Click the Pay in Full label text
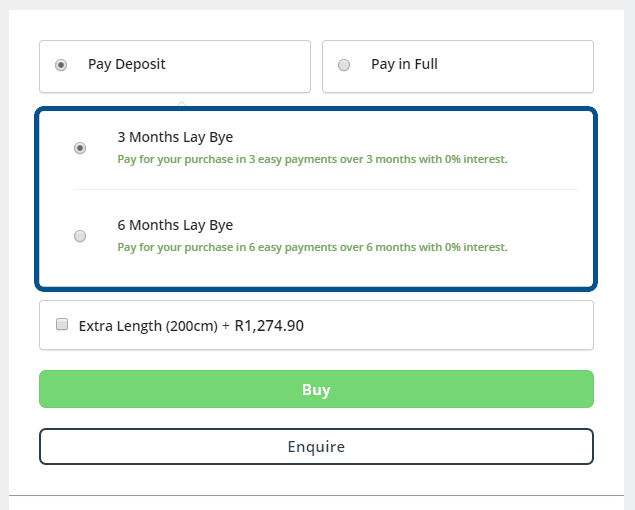This screenshot has height=510, width=635. click(404, 64)
